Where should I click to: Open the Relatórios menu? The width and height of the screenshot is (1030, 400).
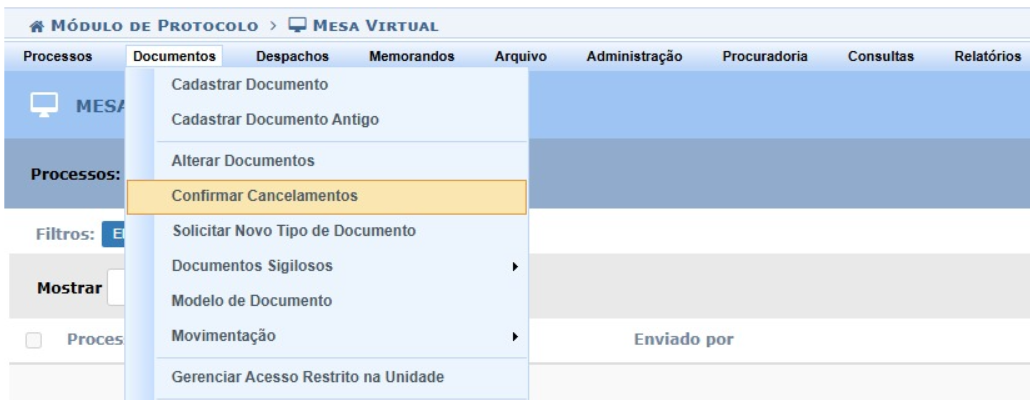click(x=987, y=57)
